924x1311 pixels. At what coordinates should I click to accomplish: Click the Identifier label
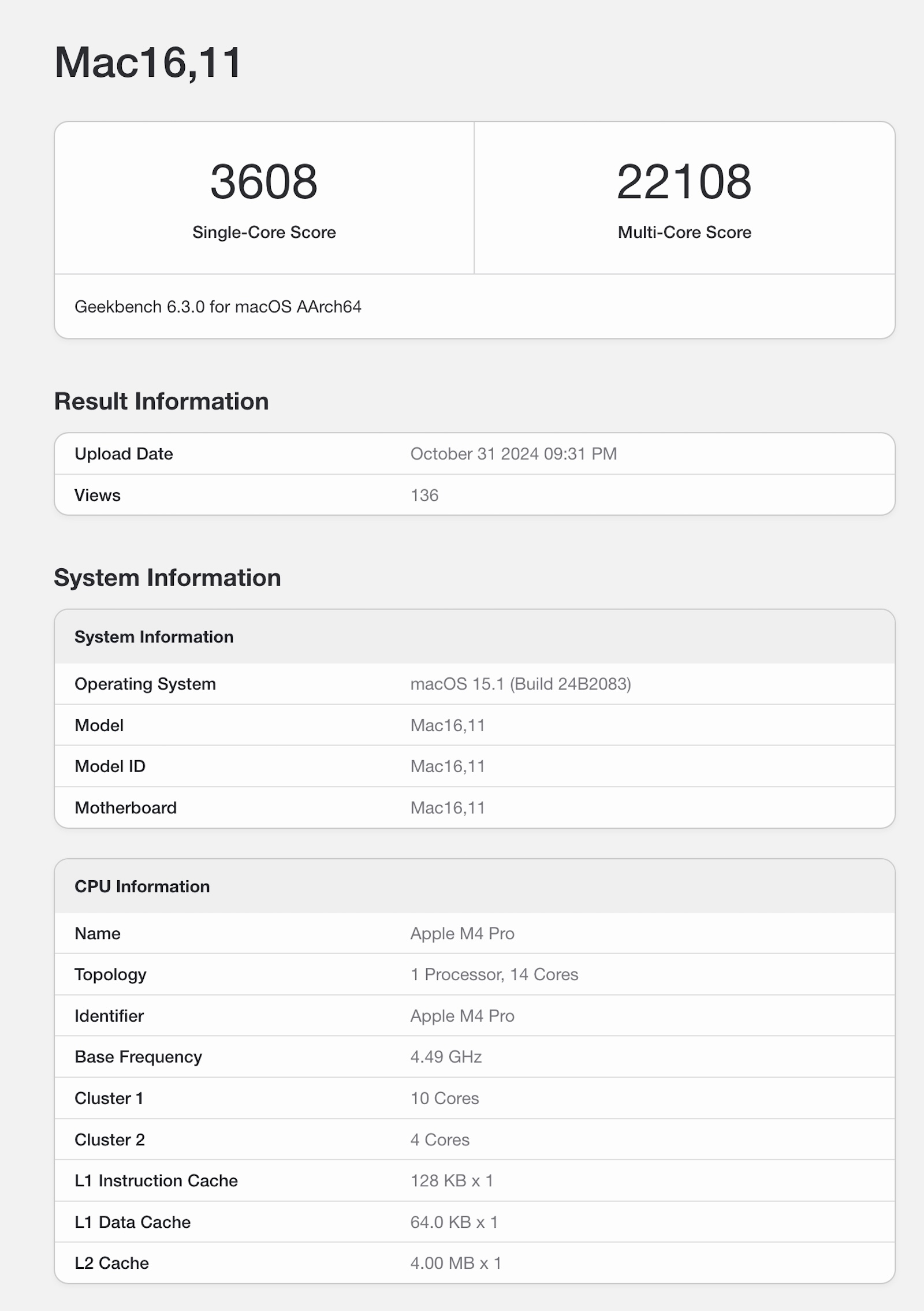coord(109,1016)
